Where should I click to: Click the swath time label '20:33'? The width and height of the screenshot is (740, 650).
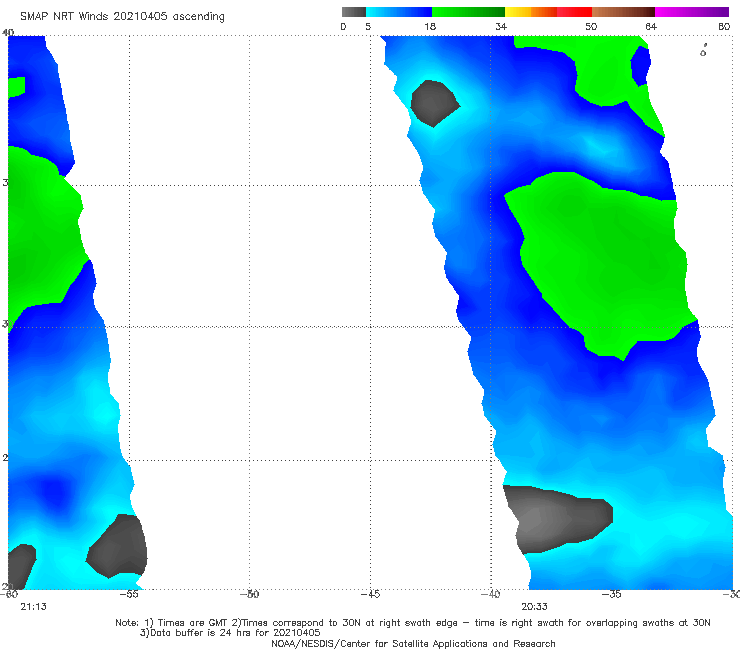point(534,607)
